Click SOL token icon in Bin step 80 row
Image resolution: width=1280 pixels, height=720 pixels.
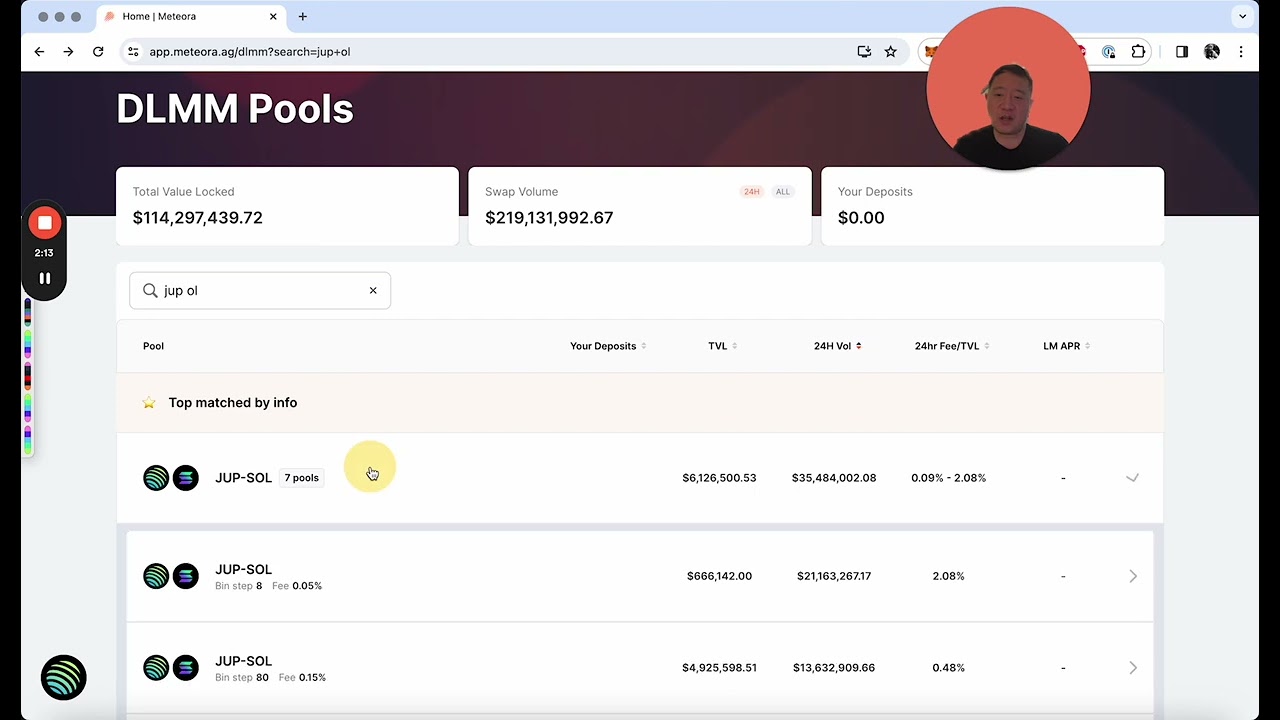(x=186, y=668)
